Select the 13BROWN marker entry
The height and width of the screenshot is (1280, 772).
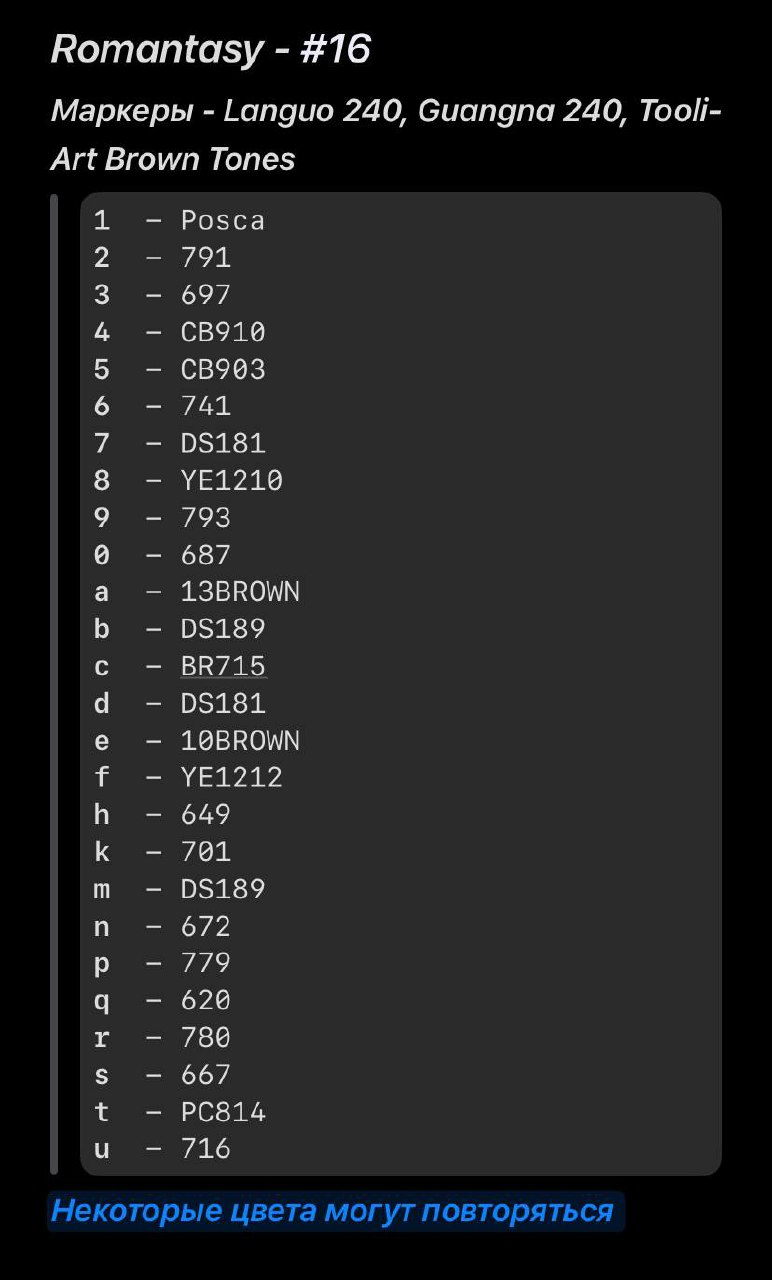click(x=240, y=592)
